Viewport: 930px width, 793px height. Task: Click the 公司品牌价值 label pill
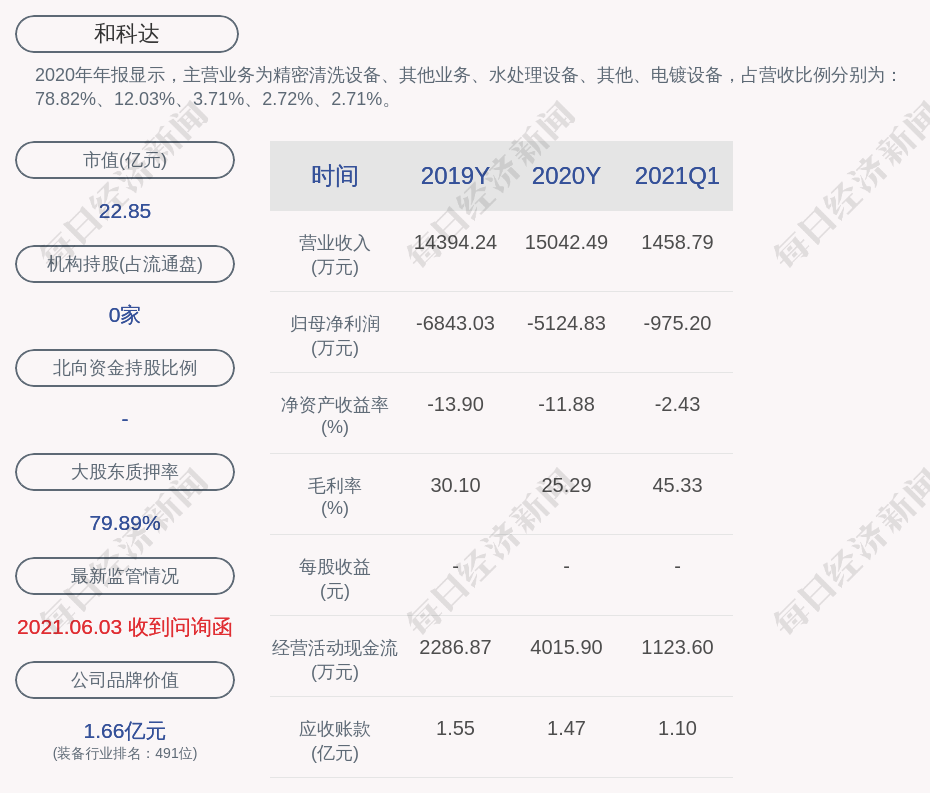click(x=125, y=680)
